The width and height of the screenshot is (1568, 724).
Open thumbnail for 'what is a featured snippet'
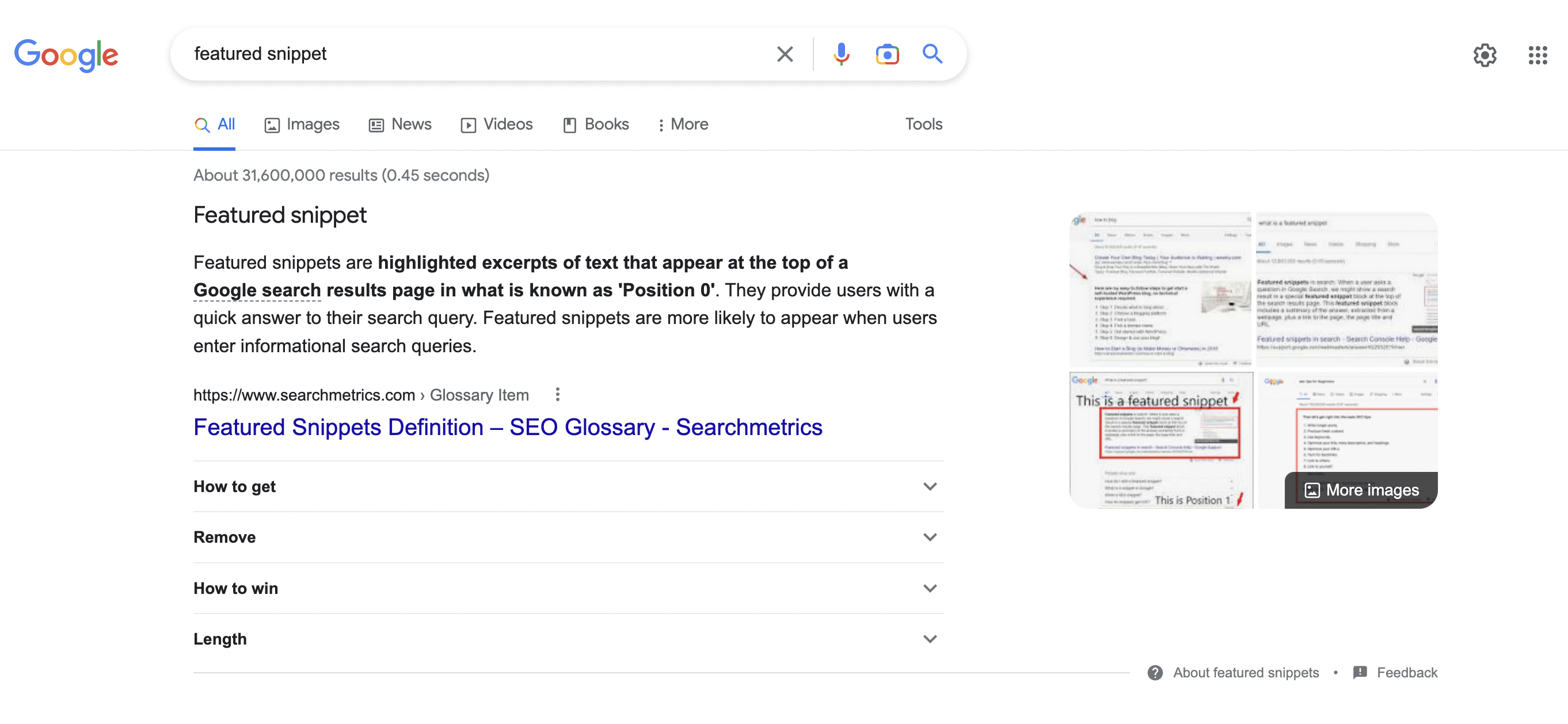(x=1346, y=289)
